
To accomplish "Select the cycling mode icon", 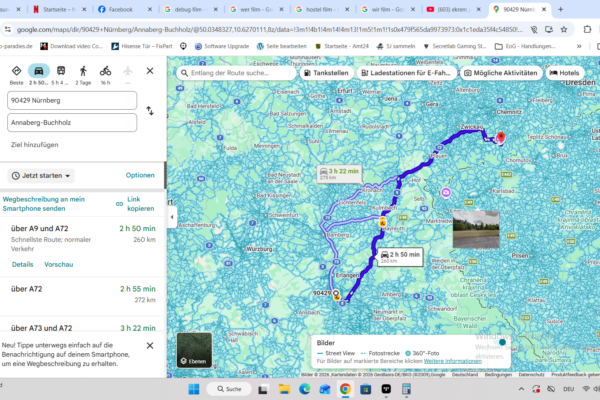I will (105, 71).
